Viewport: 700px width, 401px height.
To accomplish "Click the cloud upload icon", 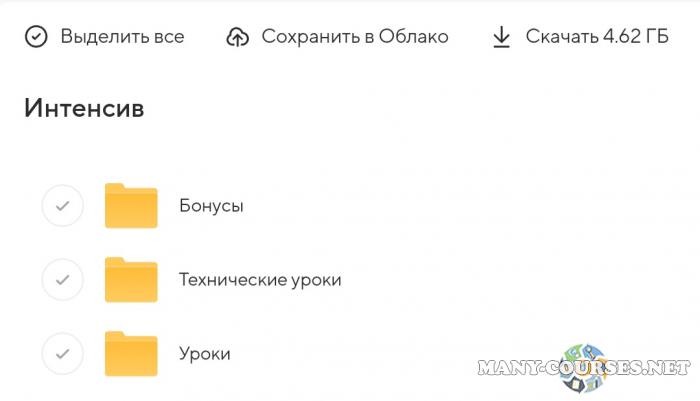I will pos(237,37).
